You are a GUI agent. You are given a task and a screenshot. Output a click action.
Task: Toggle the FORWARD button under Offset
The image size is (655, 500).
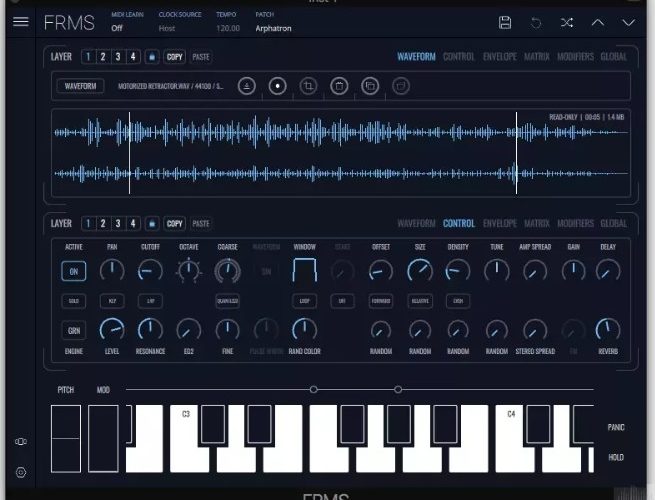click(381, 301)
